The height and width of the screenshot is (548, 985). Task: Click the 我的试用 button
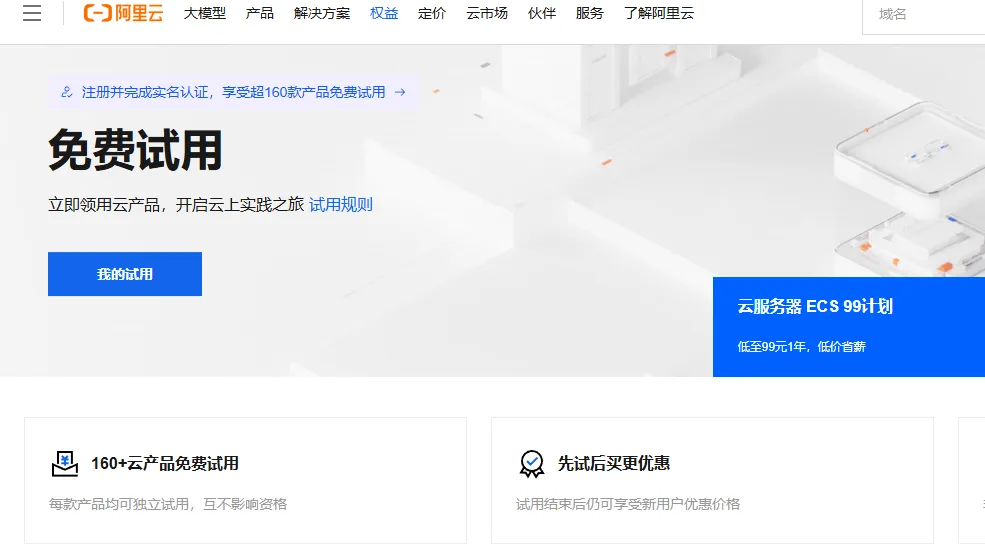125,274
